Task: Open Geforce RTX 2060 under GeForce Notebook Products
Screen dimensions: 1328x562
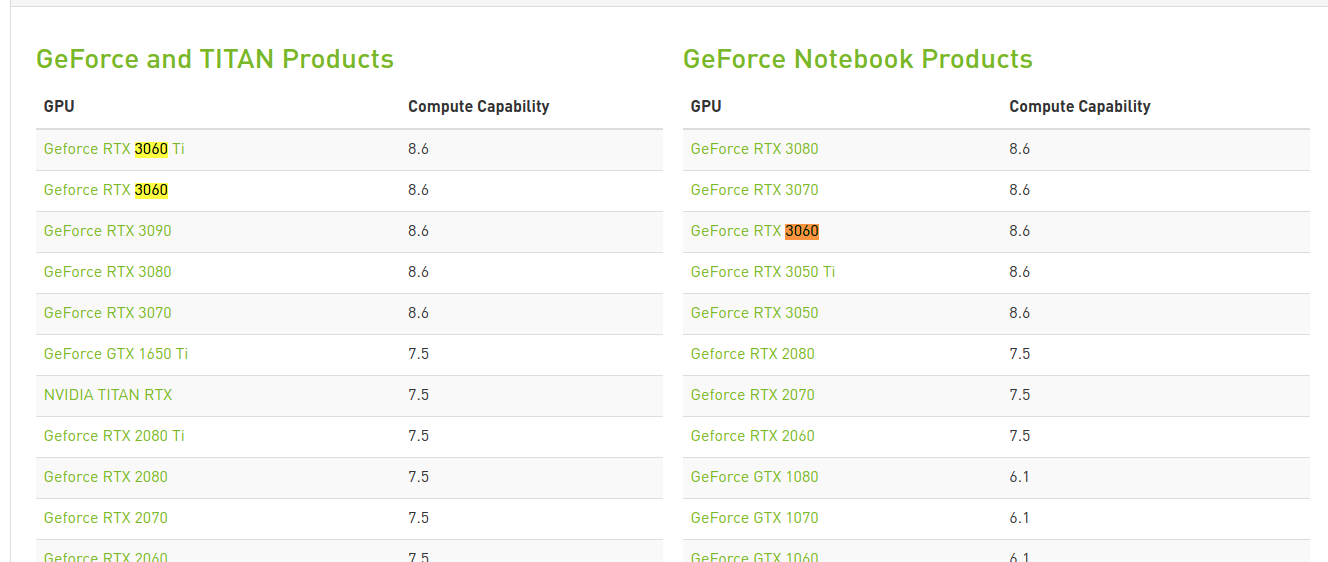Action: (x=753, y=436)
